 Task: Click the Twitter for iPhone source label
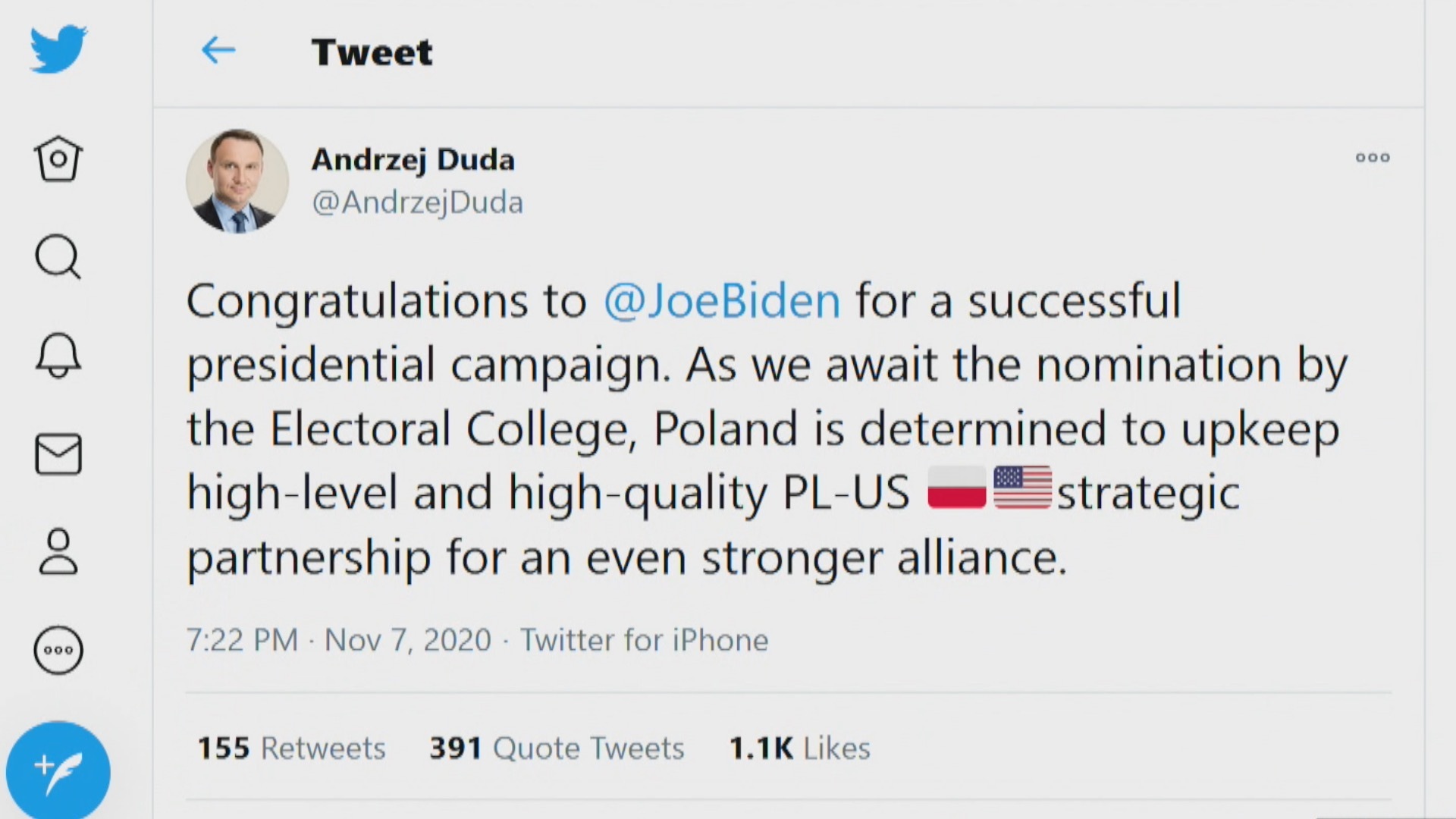(644, 641)
